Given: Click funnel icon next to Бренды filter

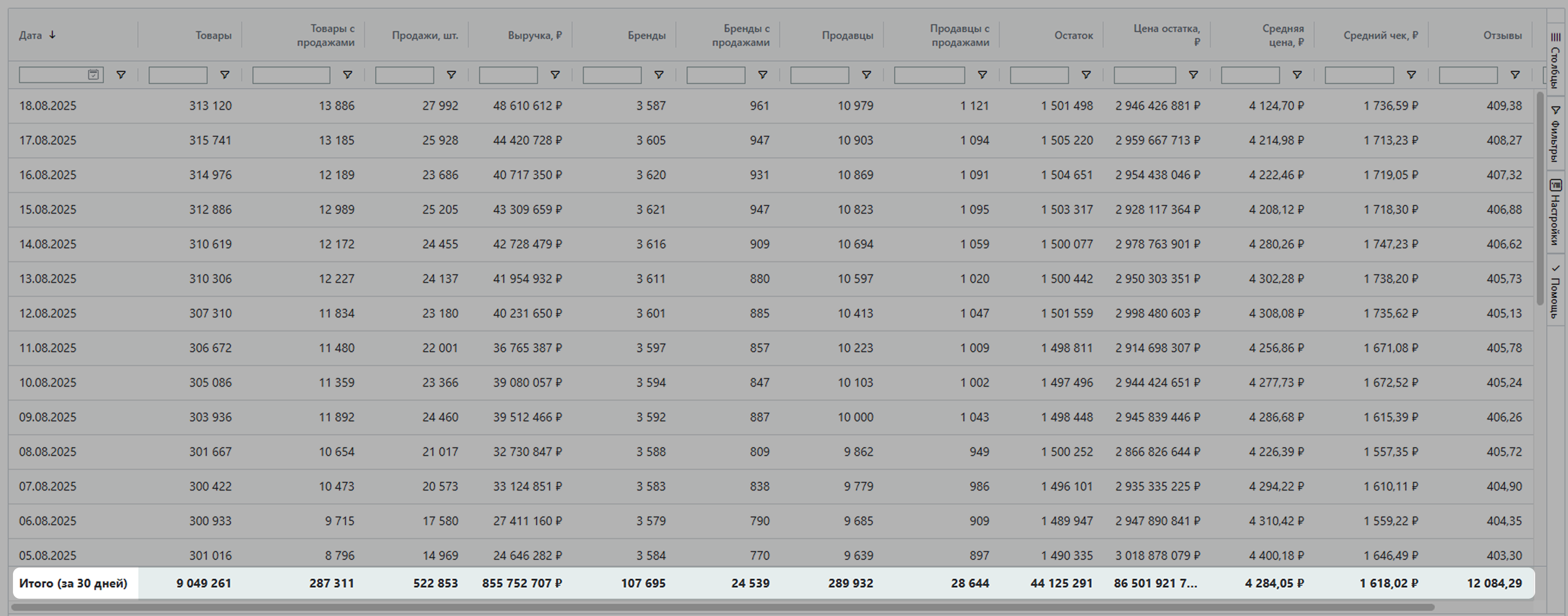Looking at the screenshot, I should 659,75.
